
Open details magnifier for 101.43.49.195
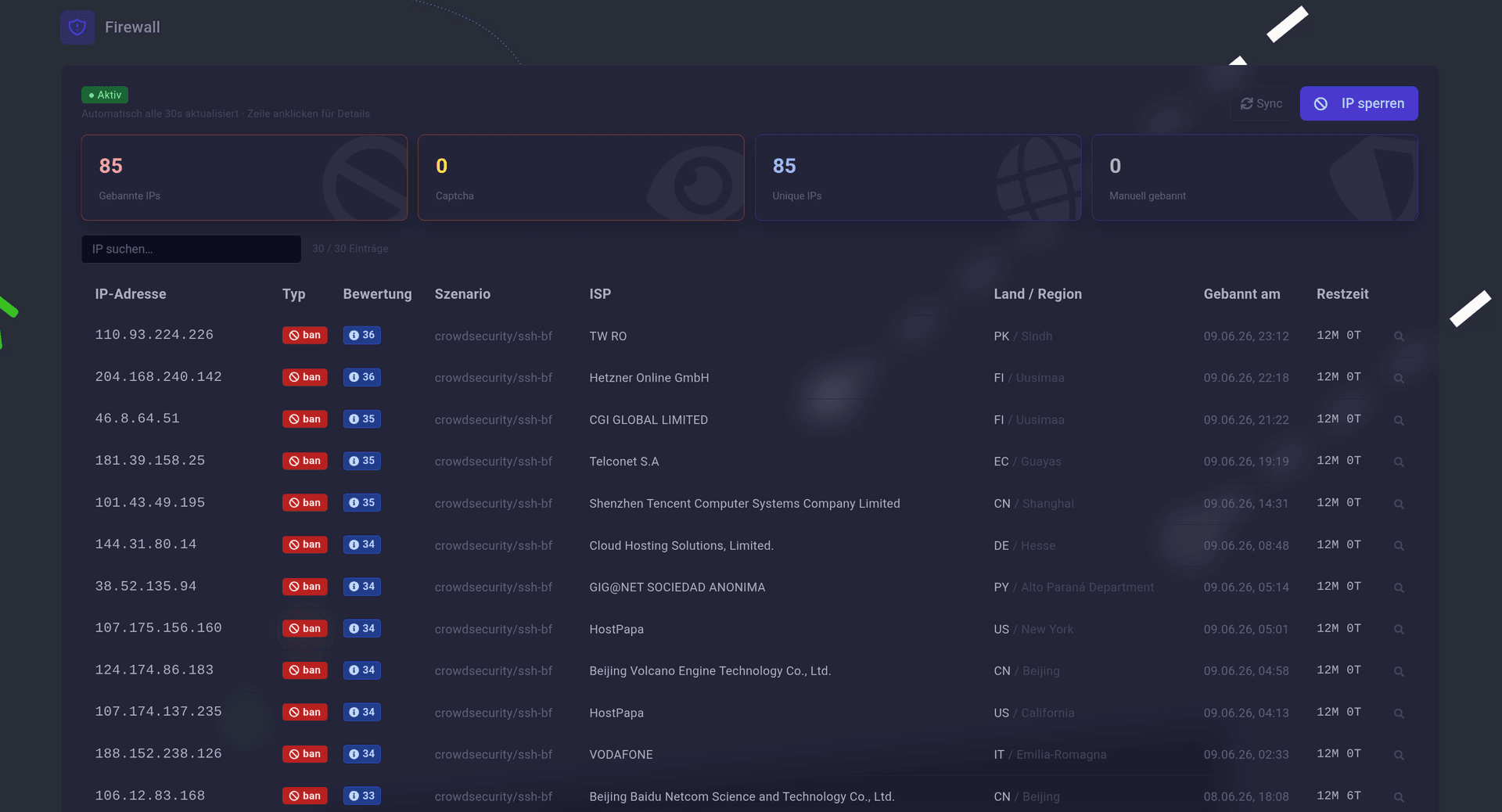pyautogui.click(x=1399, y=504)
